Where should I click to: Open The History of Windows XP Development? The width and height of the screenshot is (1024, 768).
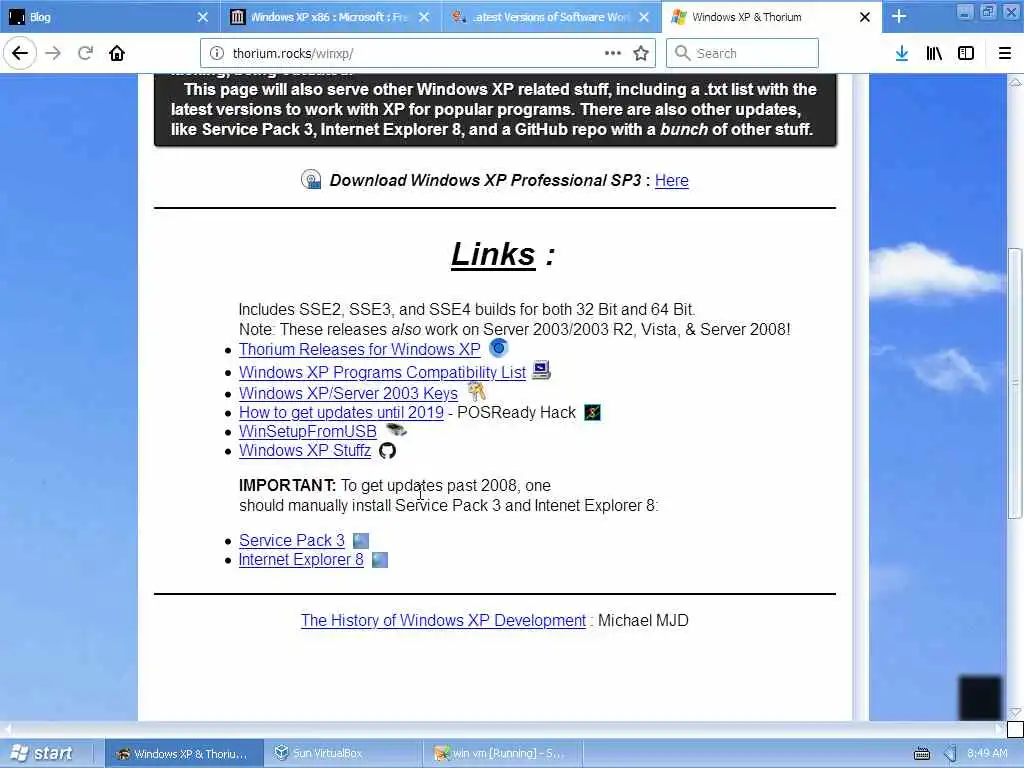[x=443, y=620]
